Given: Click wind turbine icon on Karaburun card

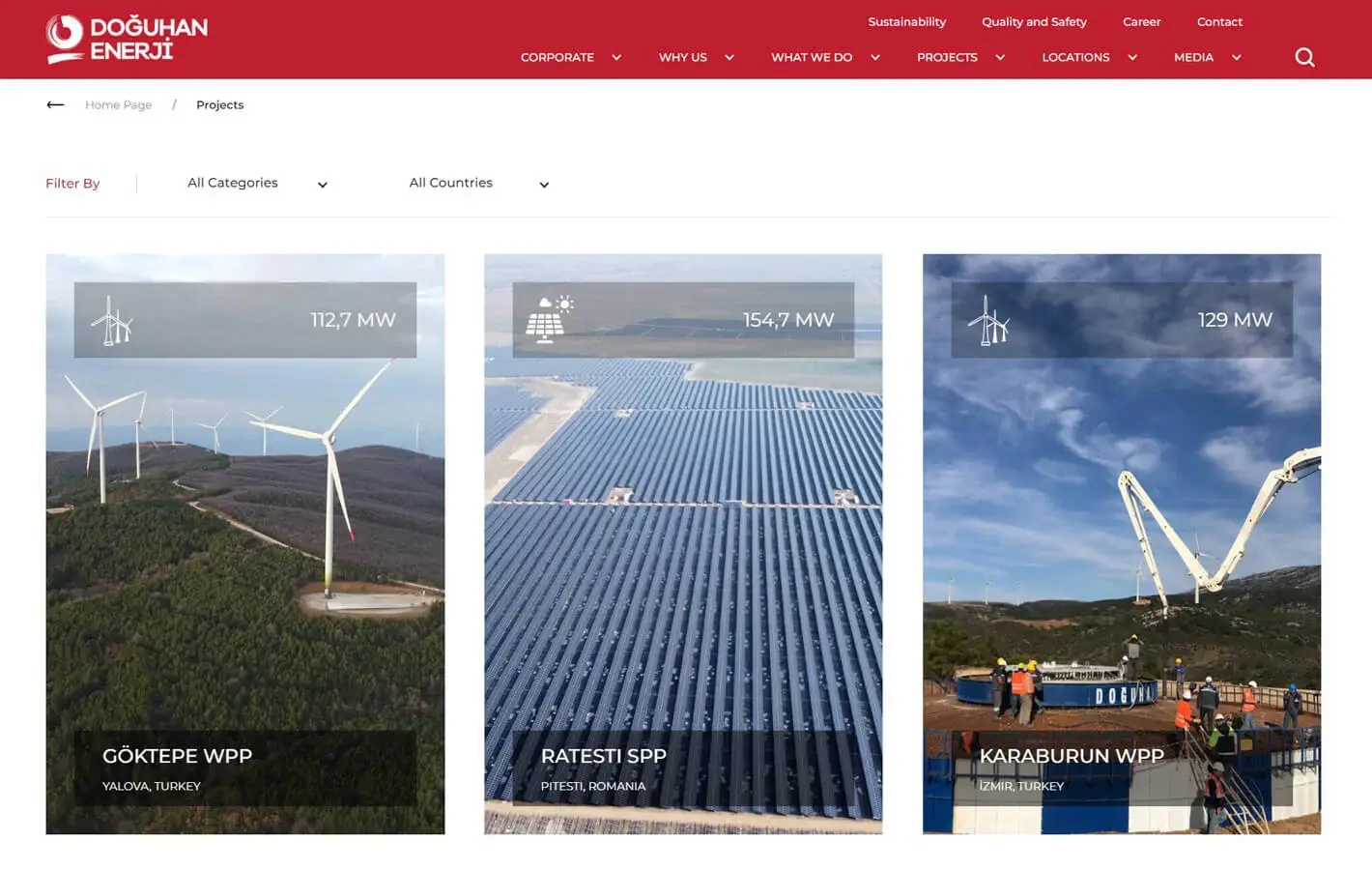Looking at the screenshot, I should coord(988,320).
